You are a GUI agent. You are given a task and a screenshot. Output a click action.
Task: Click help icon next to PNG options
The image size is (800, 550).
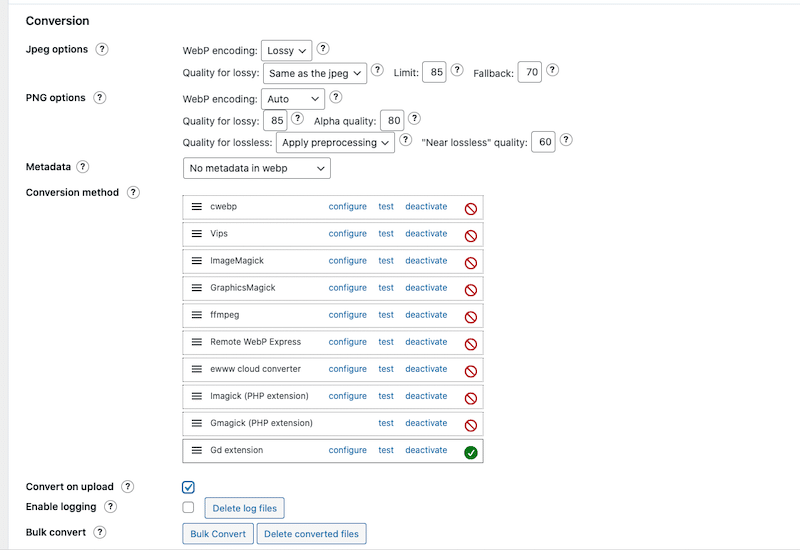(99, 97)
